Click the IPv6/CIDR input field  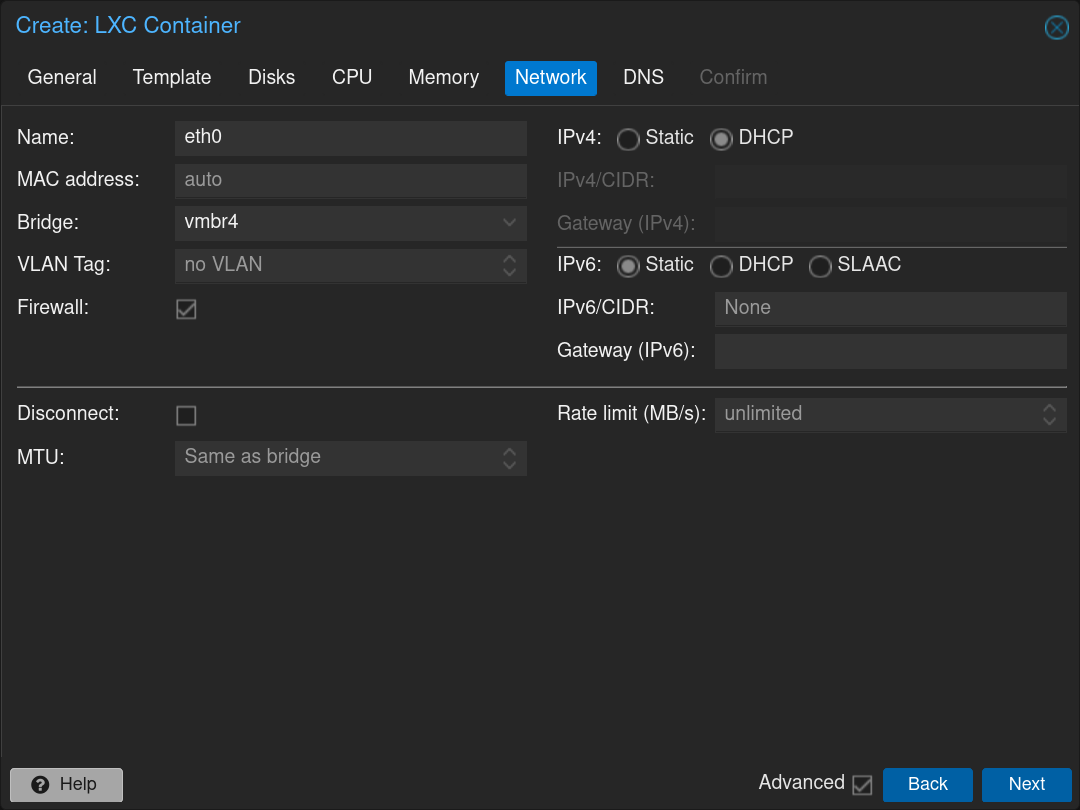[891, 308]
